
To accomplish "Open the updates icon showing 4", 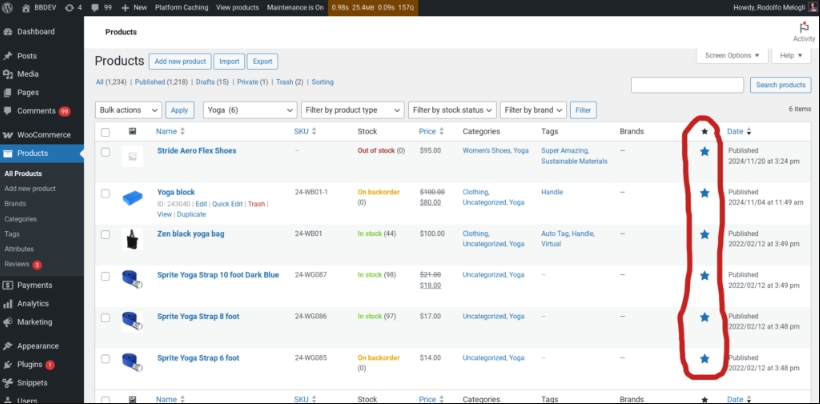I will tap(70, 8).
